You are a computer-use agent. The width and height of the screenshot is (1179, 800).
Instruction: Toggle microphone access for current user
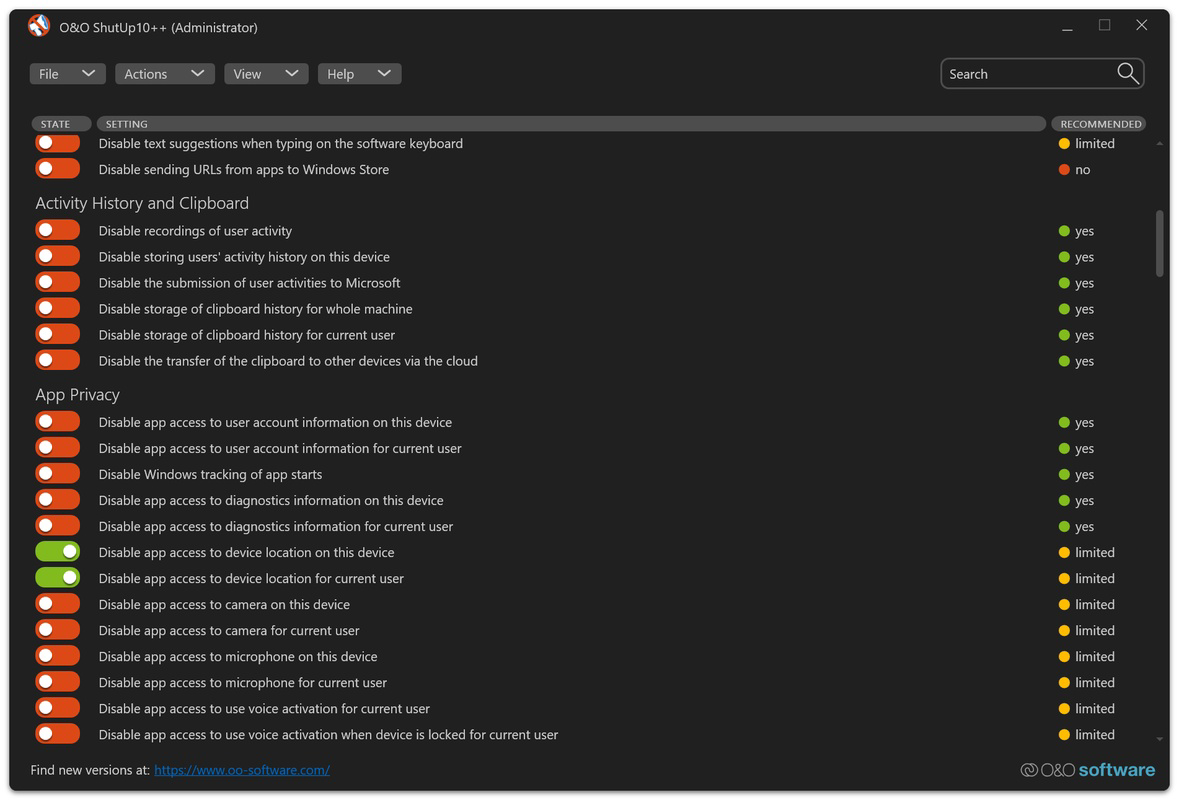point(57,681)
